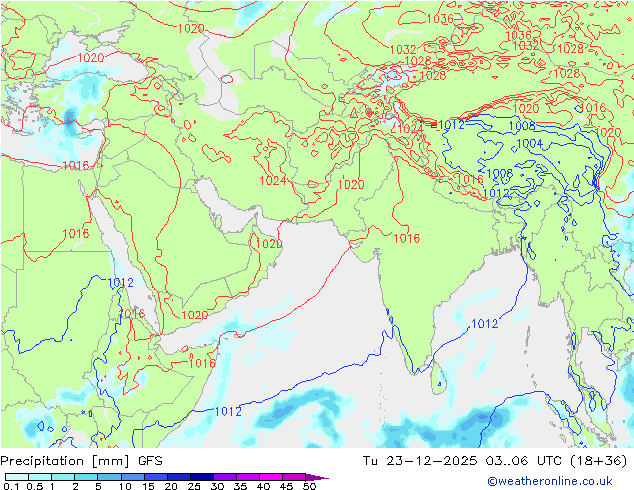Click the 25–30 mm navy legend swatch
Image resolution: width=634 pixels, height=490 pixels.
[201, 477]
